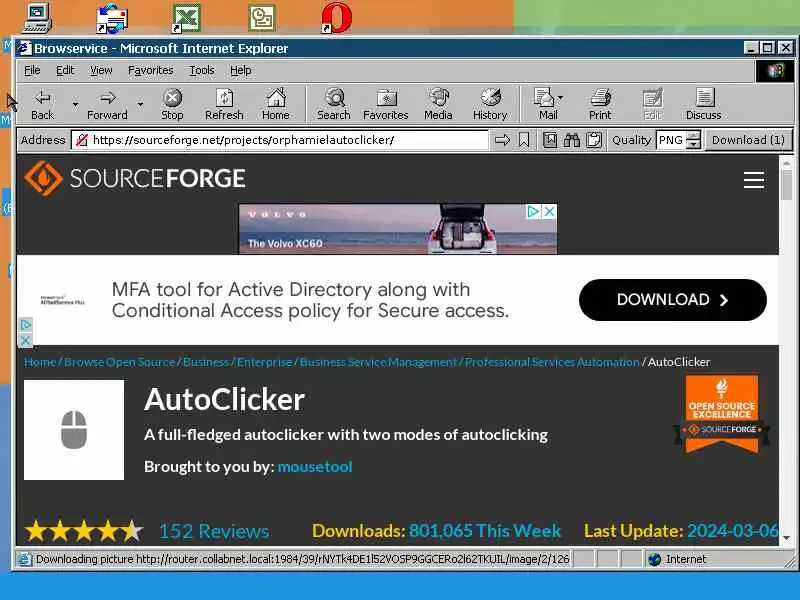Screen dimensions: 800x600
Task: Open the Excel desktop shortcut
Action: [x=186, y=18]
